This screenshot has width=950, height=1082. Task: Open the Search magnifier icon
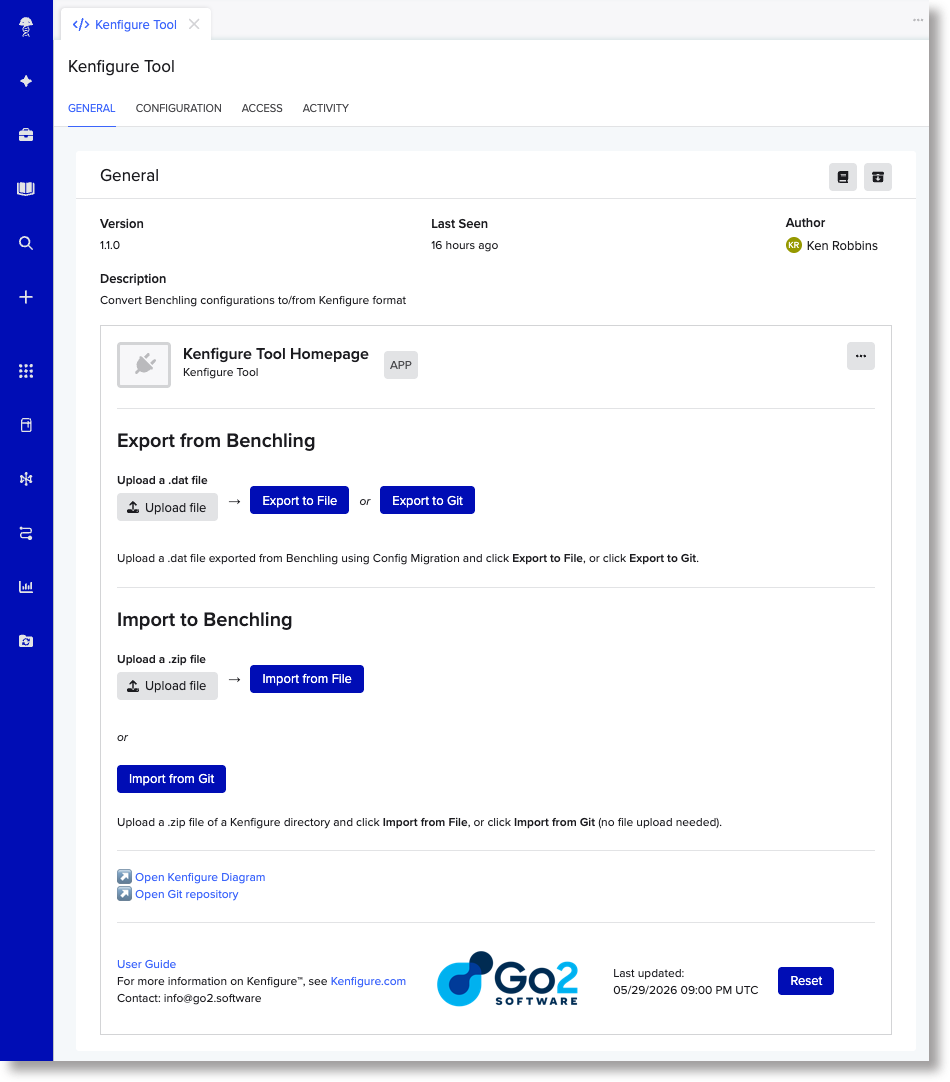tap(26, 243)
